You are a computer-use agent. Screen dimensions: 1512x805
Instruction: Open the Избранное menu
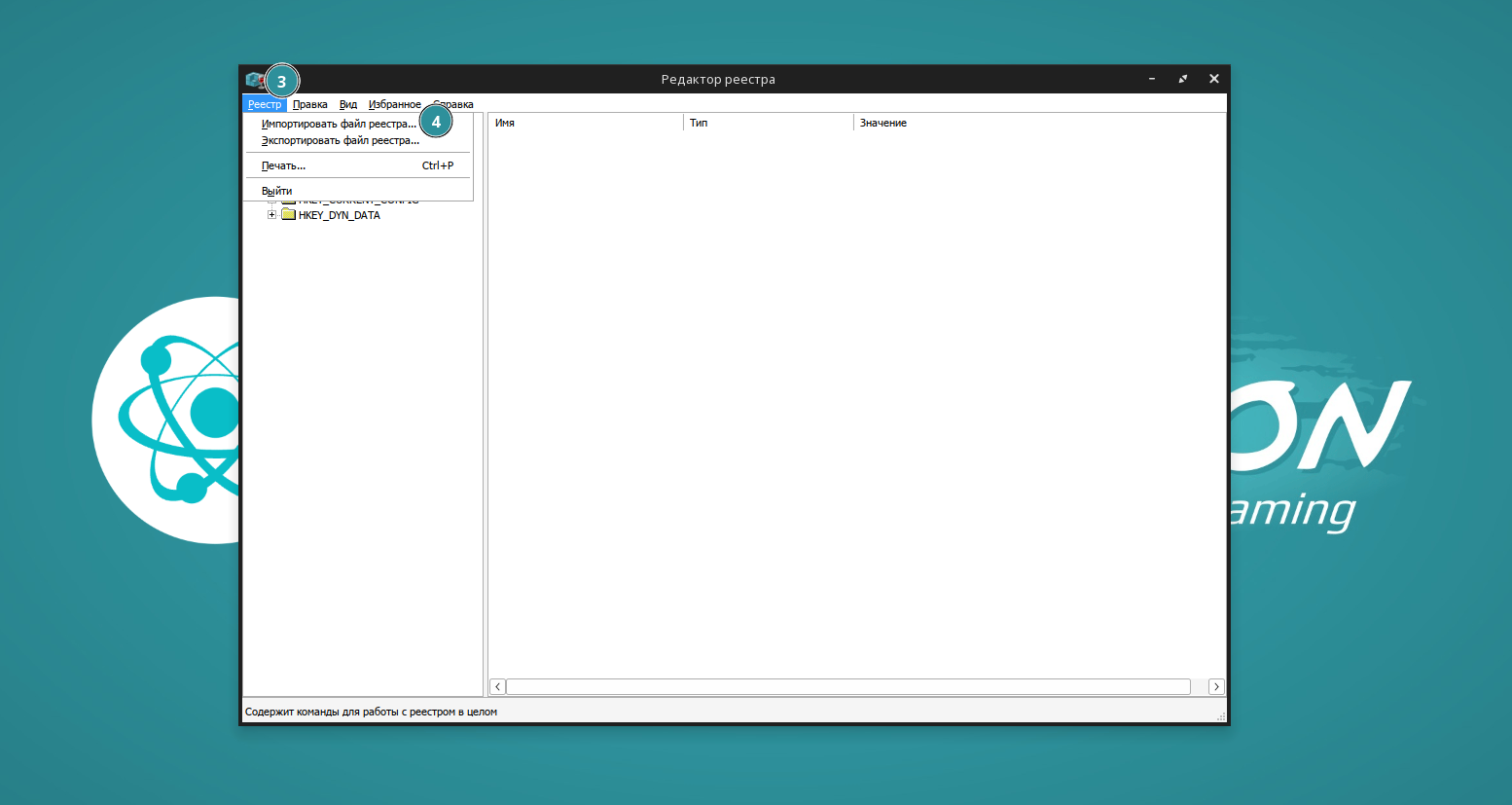394,104
